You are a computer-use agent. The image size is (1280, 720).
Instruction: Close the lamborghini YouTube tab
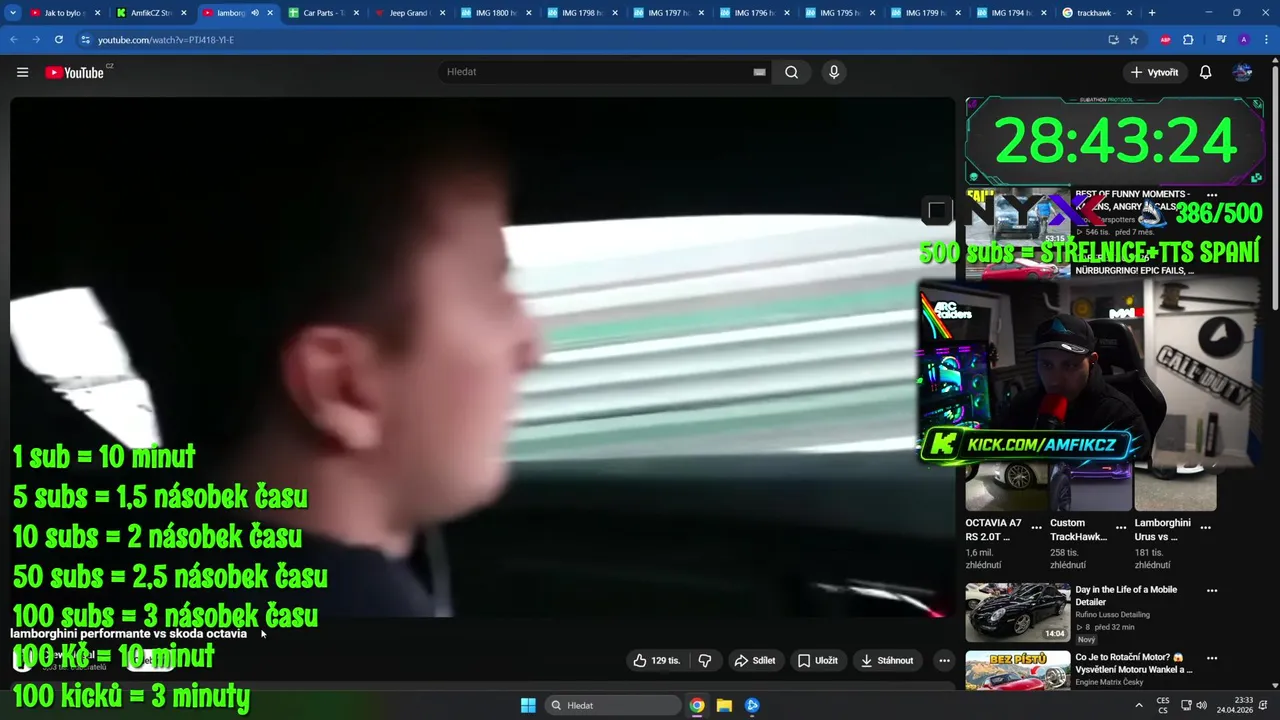pos(270,13)
